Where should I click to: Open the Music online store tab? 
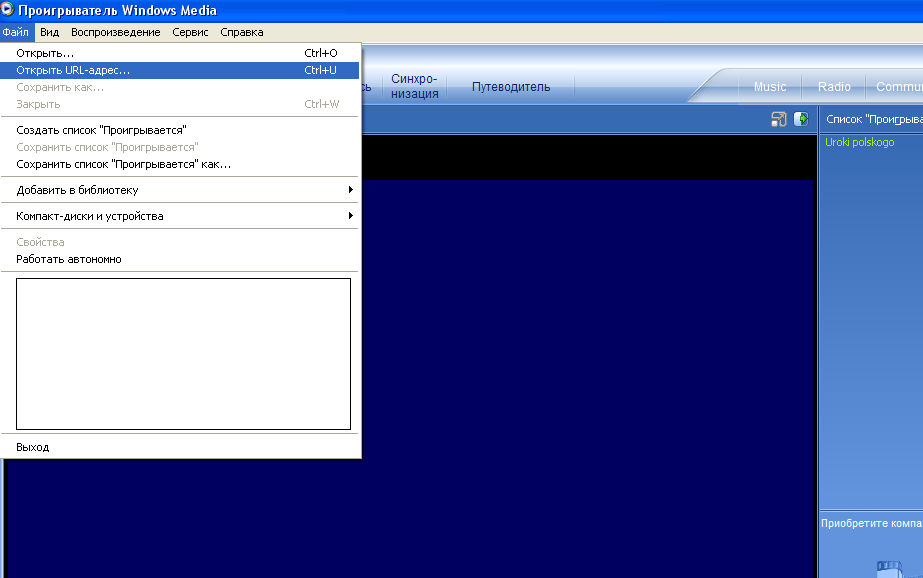point(770,87)
